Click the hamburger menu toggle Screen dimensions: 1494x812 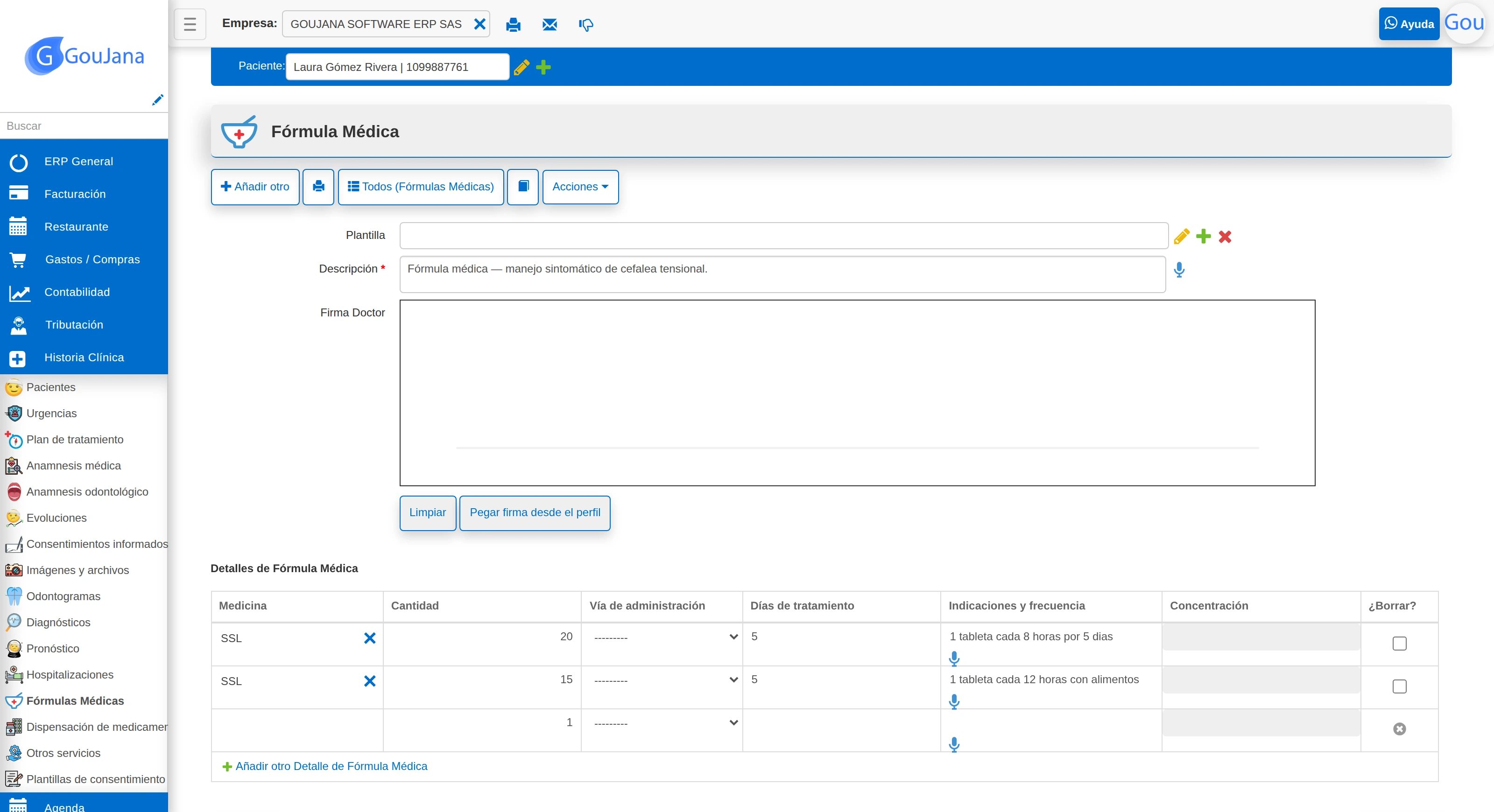tap(190, 24)
